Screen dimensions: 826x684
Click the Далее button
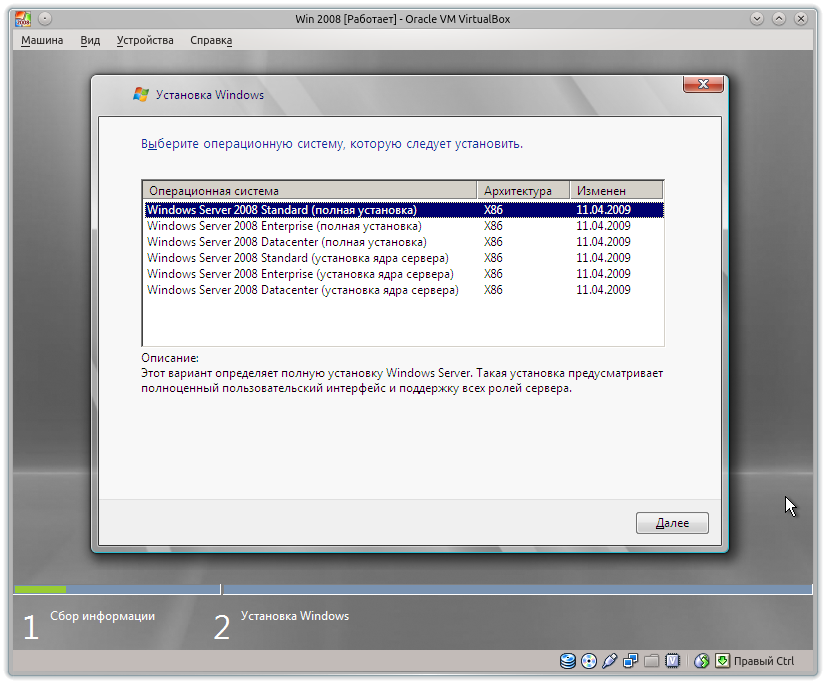(672, 523)
